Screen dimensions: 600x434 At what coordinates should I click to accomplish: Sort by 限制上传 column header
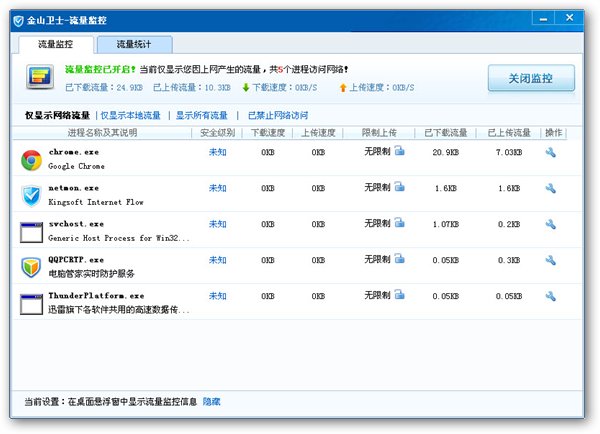click(x=379, y=133)
